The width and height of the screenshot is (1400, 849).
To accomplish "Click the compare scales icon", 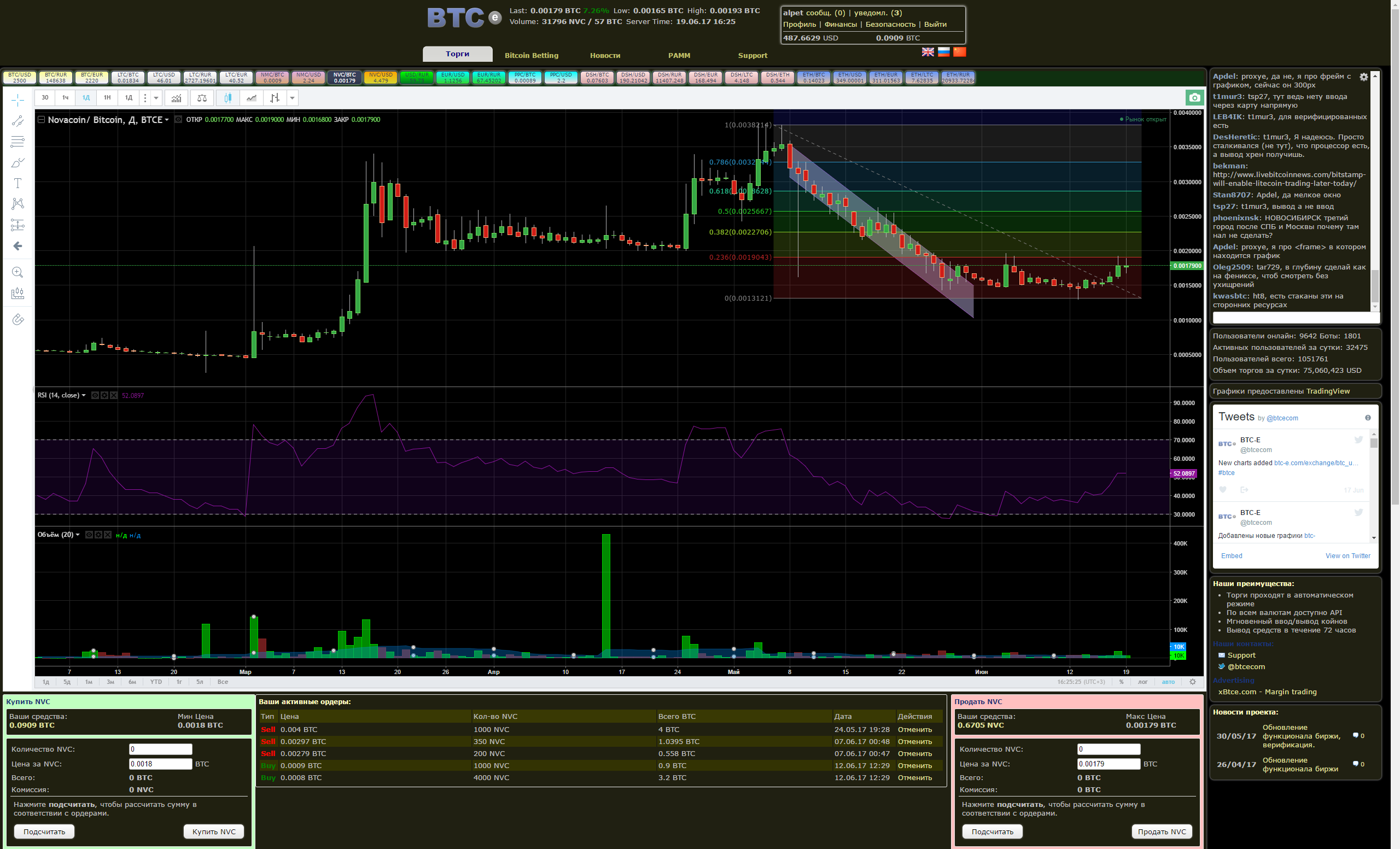I will coord(202,98).
